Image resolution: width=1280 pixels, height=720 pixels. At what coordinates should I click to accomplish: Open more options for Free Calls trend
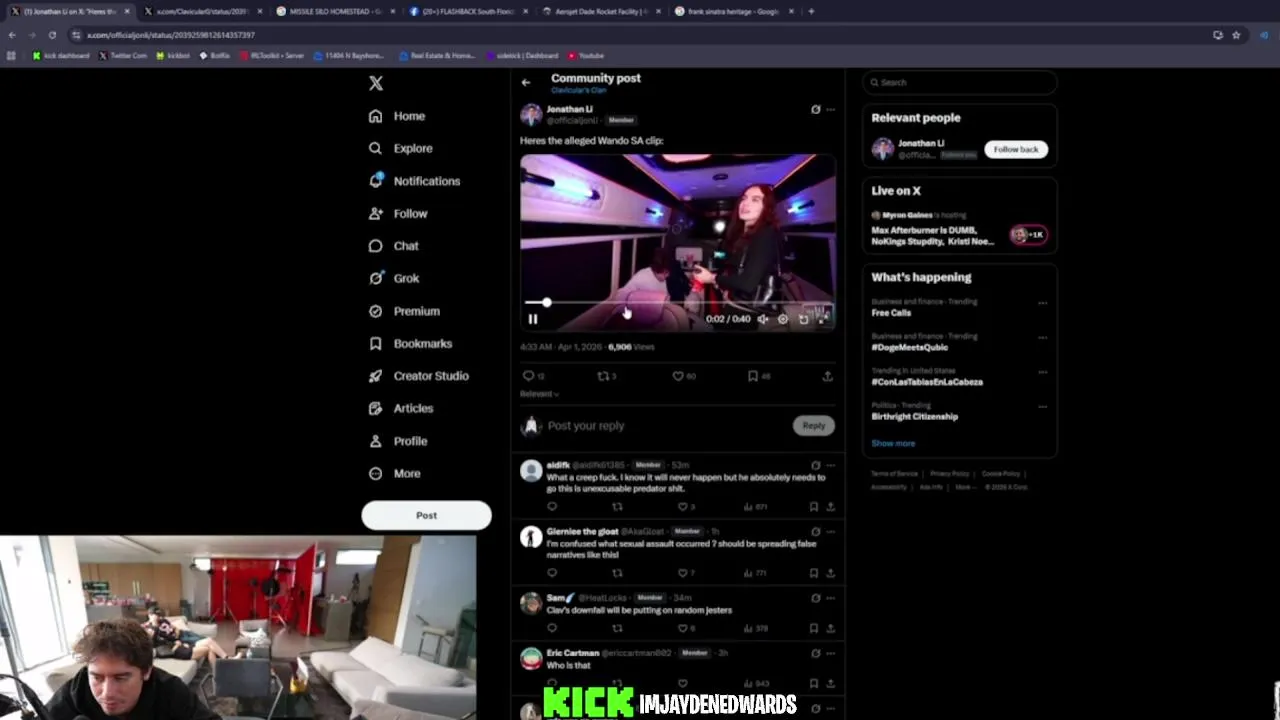coord(1042,302)
